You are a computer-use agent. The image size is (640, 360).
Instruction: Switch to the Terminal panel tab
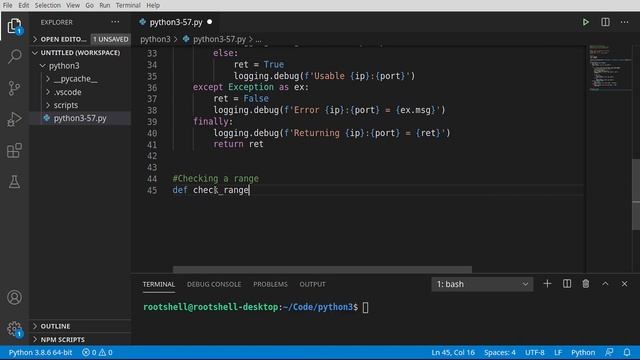coord(159,284)
